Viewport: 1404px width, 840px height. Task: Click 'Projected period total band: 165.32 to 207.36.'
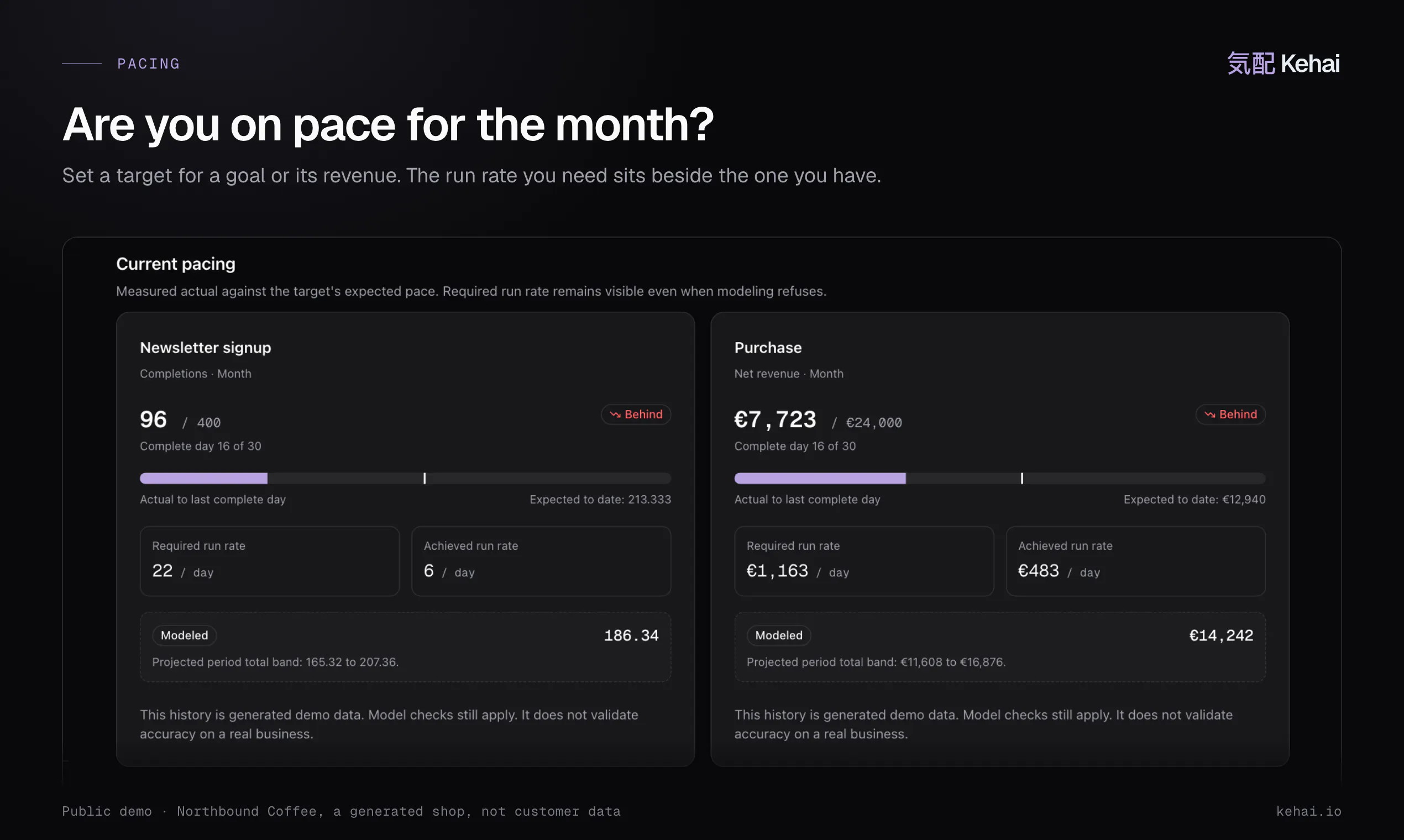(275, 662)
